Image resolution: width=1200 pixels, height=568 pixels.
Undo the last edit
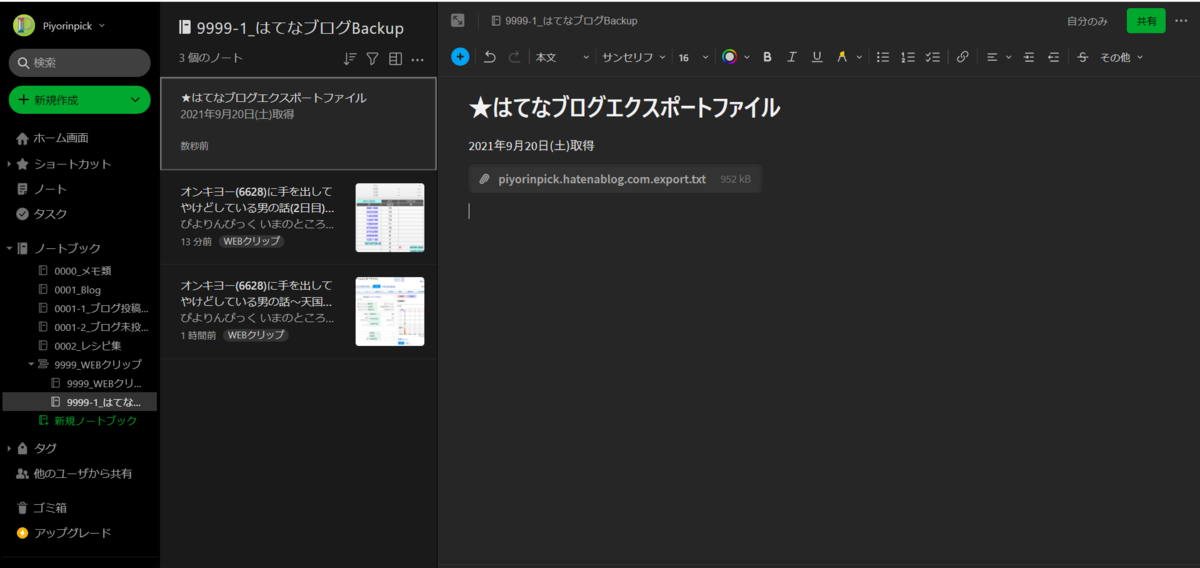(x=490, y=57)
